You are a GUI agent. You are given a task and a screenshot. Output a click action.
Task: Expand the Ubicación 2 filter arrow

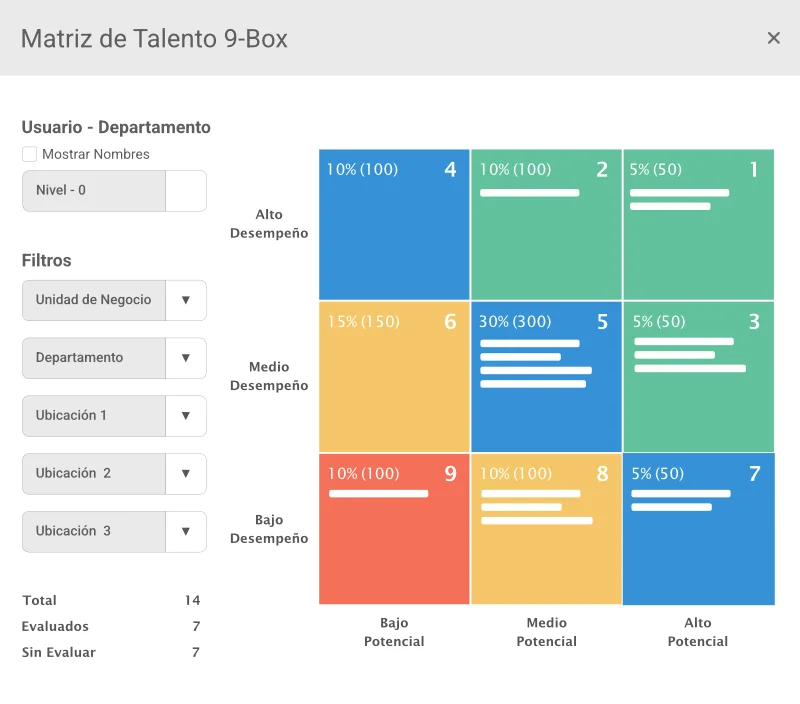tap(185, 474)
